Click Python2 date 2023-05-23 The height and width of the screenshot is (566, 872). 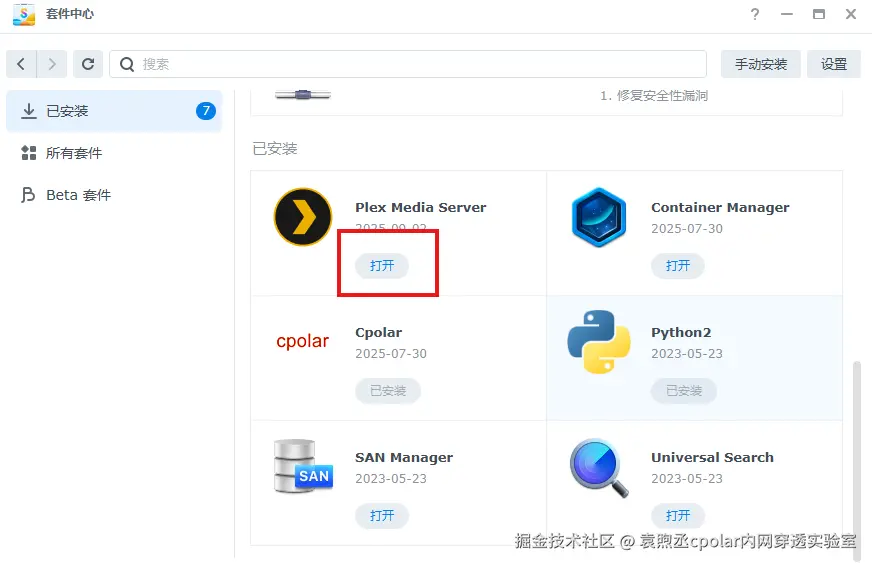687,354
